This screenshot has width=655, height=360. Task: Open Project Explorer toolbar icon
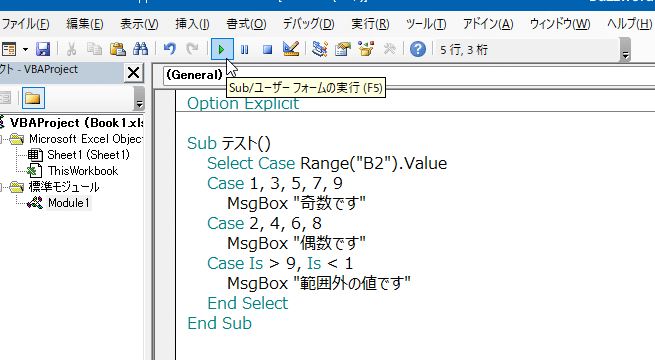click(x=320, y=49)
